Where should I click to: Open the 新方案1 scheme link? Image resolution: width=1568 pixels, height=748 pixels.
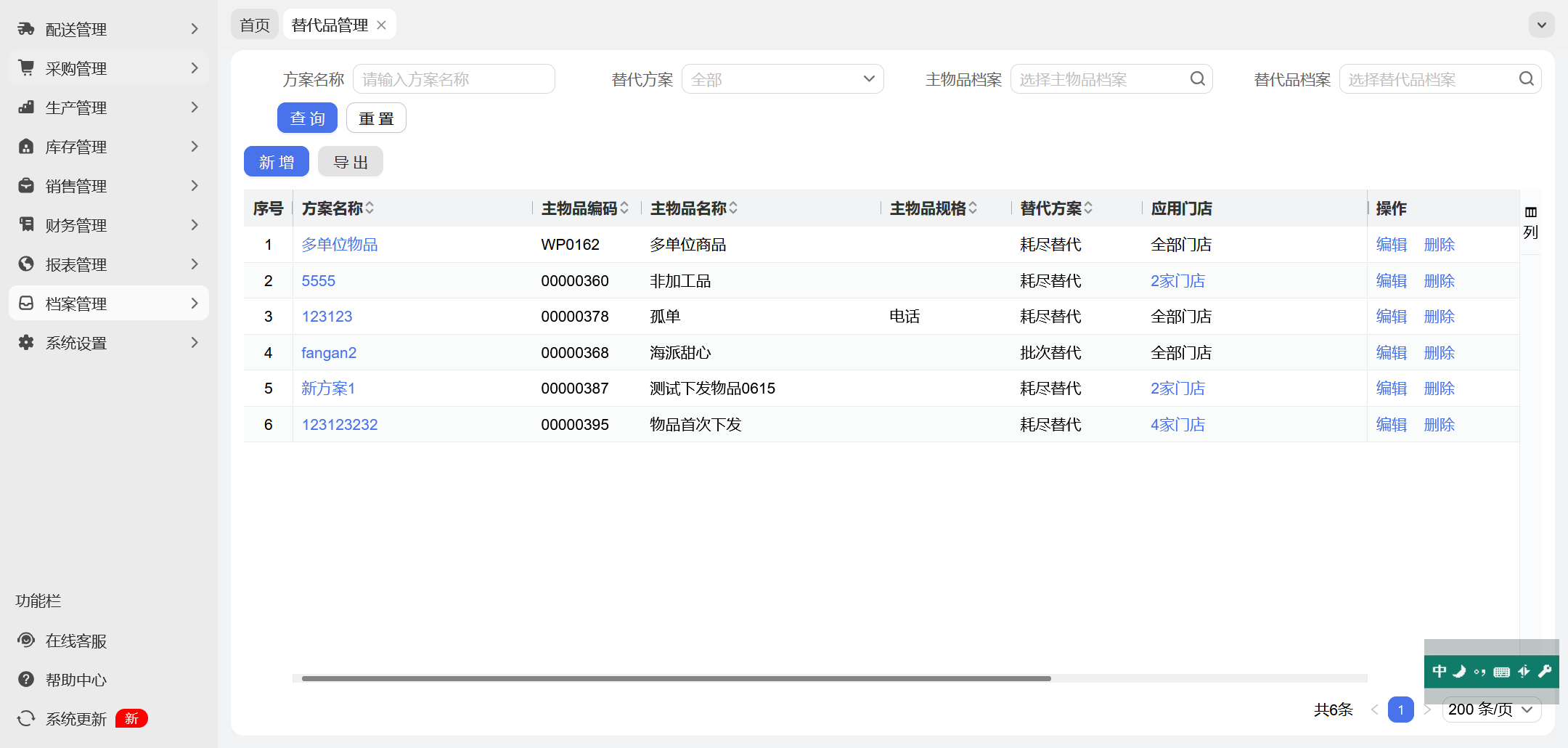pos(328,389)
